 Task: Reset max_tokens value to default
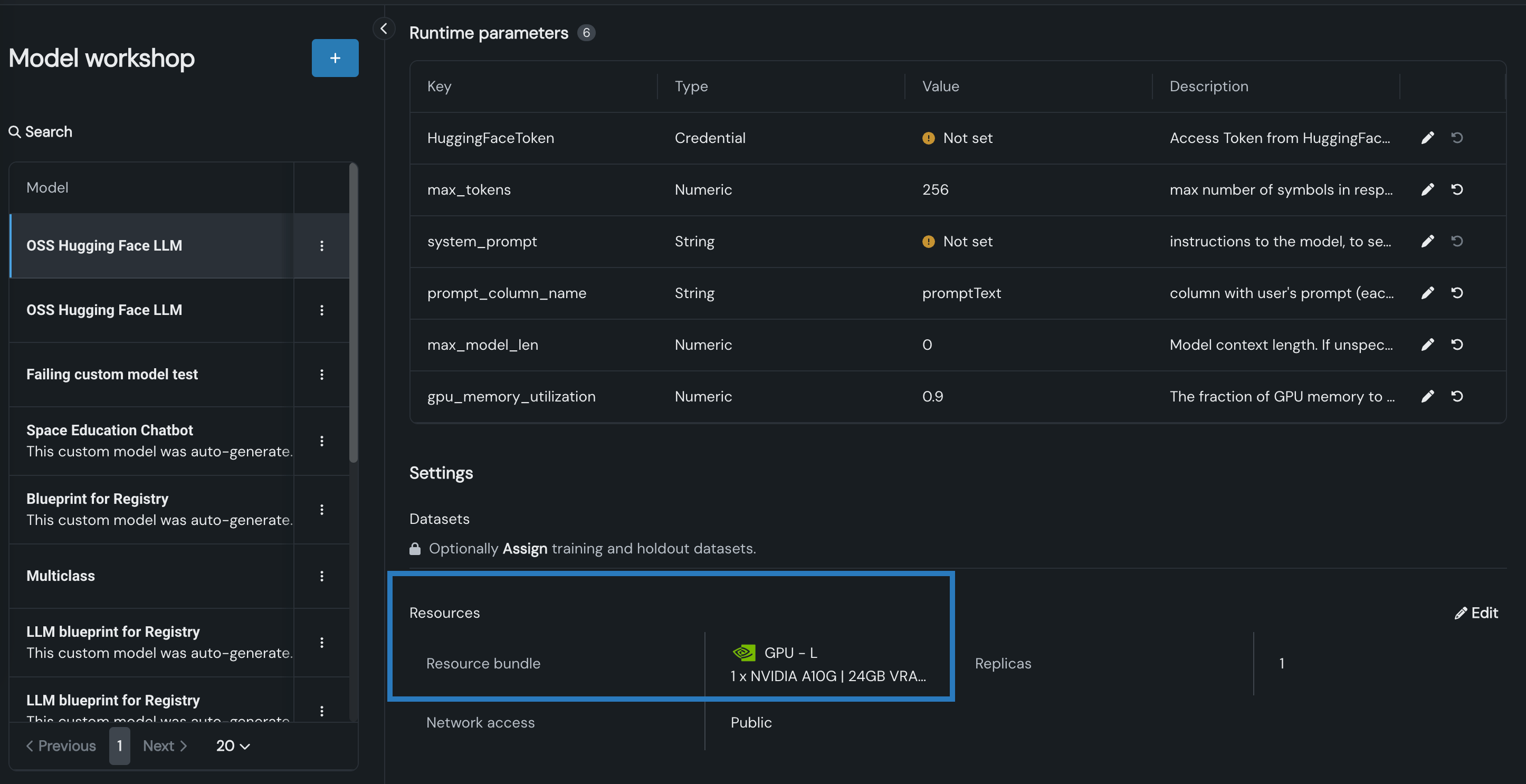1457,189
